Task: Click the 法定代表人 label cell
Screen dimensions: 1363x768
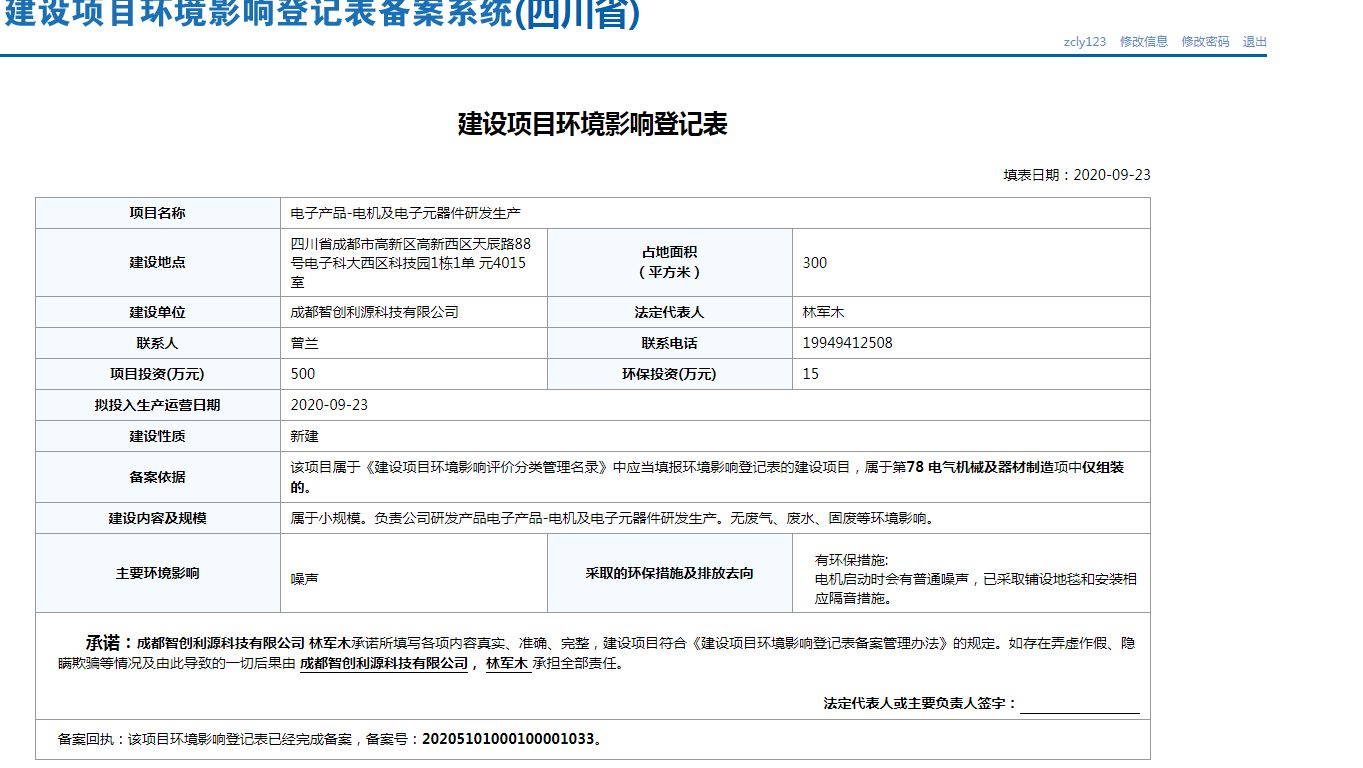Action: click(670, 312)
